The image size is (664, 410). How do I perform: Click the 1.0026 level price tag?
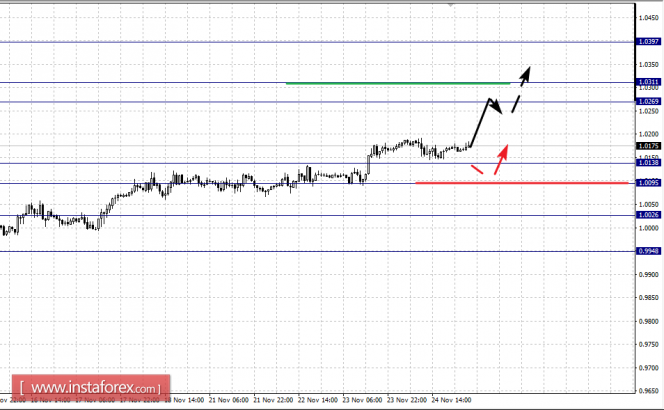point(648,215)
